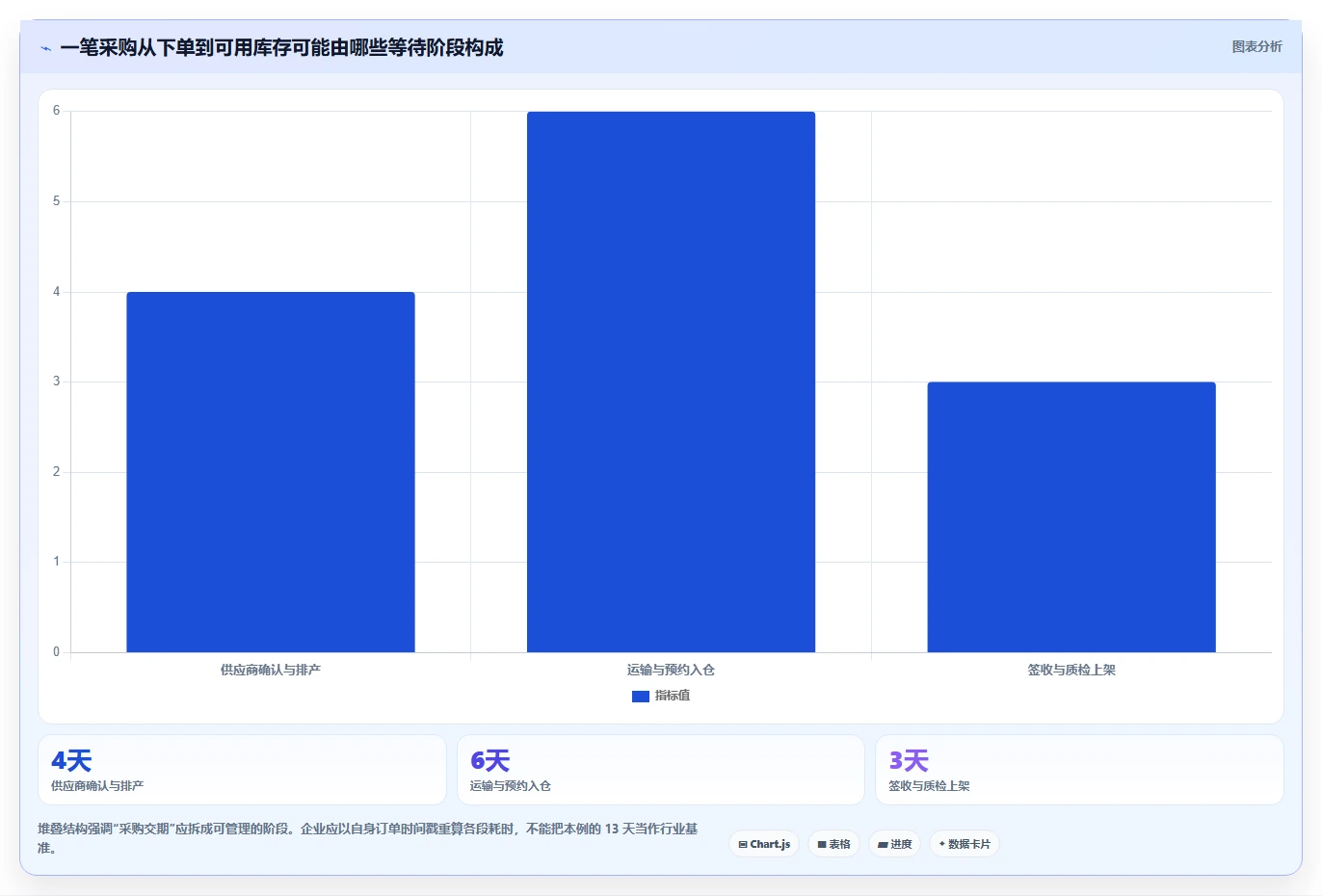Open the 3天 data card
Viewport: 1322px width, 896px height.
coord(1079,770)
